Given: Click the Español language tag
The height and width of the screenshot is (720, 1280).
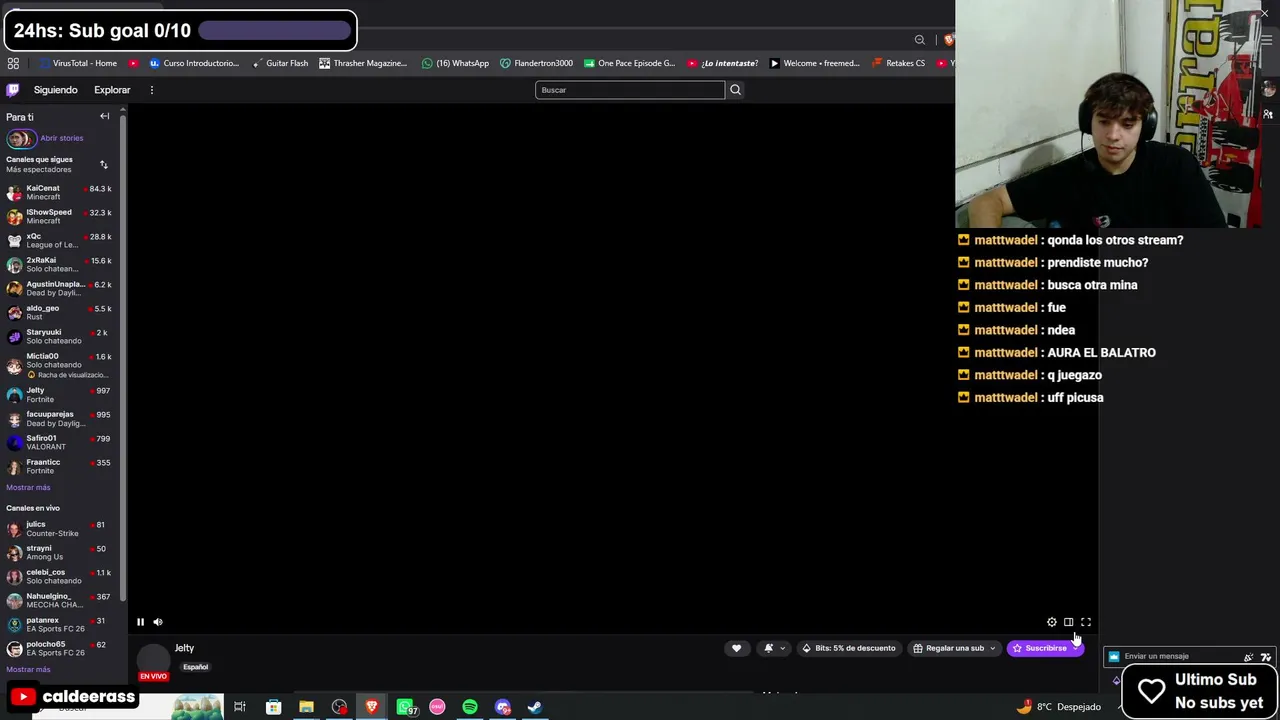Looking at the screenshot, I should click(195, 667).
